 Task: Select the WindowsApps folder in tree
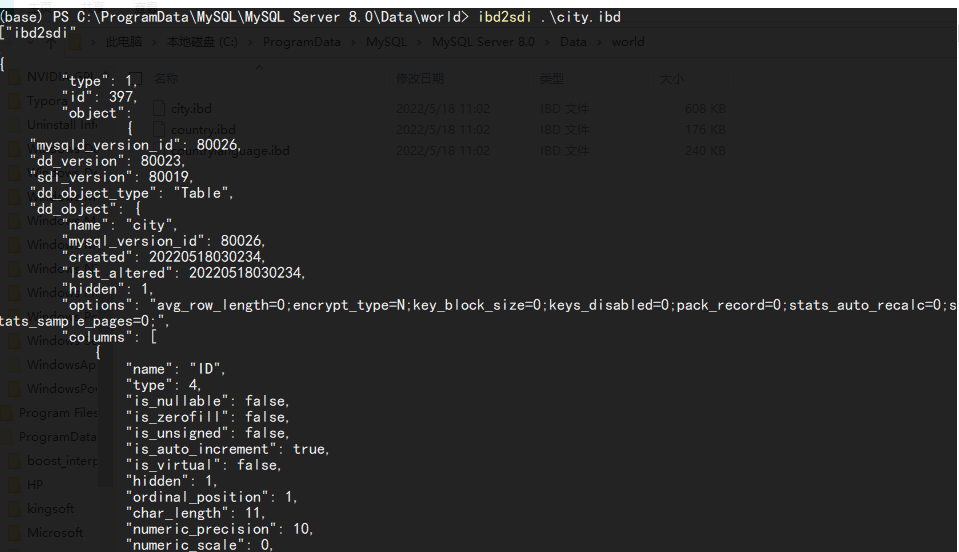pos(60,365)
